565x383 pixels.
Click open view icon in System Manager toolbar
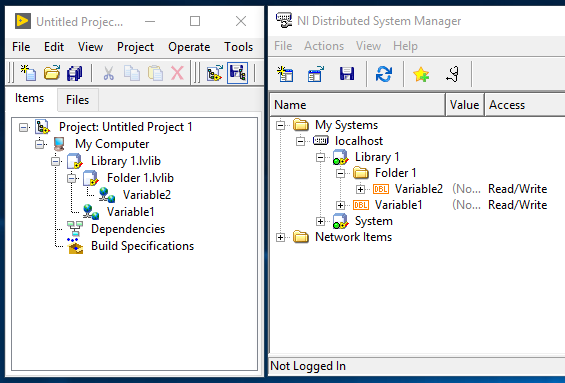point(316,74)
